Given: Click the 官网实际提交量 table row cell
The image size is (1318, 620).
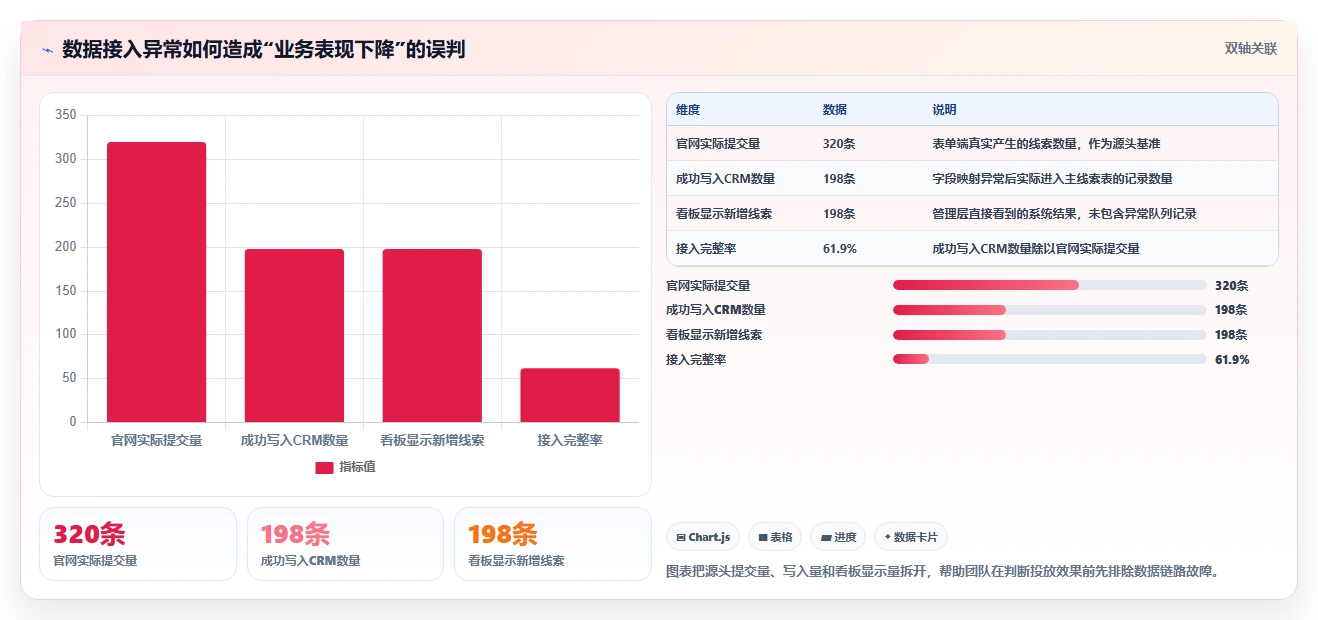Looking at the screenshot, I should (x=718, y=144).
